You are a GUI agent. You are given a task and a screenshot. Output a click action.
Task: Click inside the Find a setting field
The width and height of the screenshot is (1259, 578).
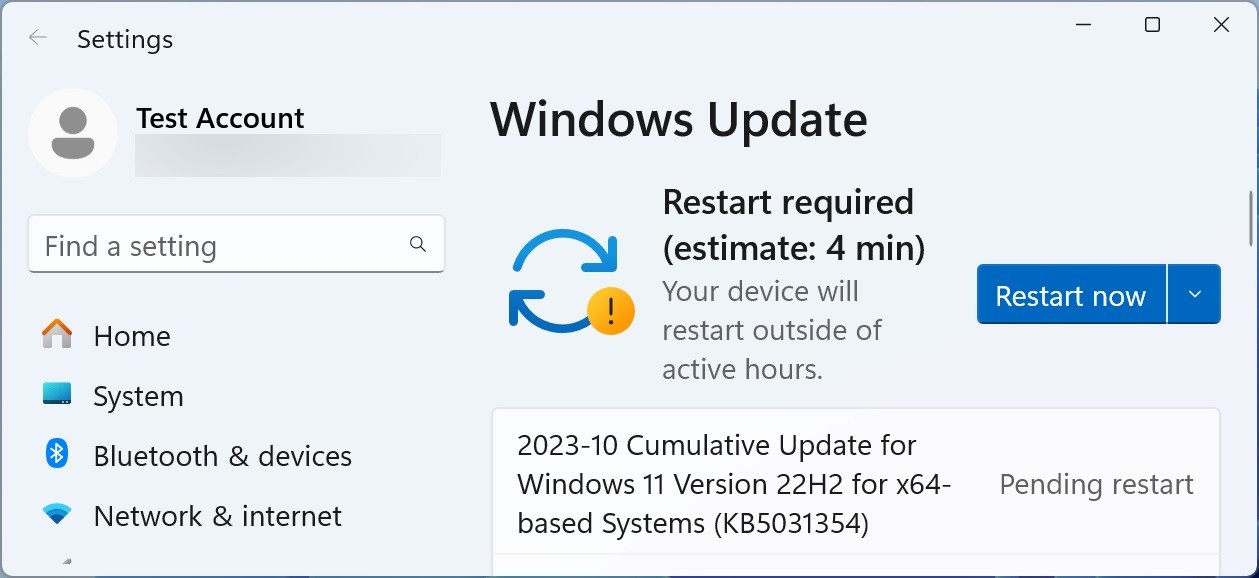(x=200, y=244)
